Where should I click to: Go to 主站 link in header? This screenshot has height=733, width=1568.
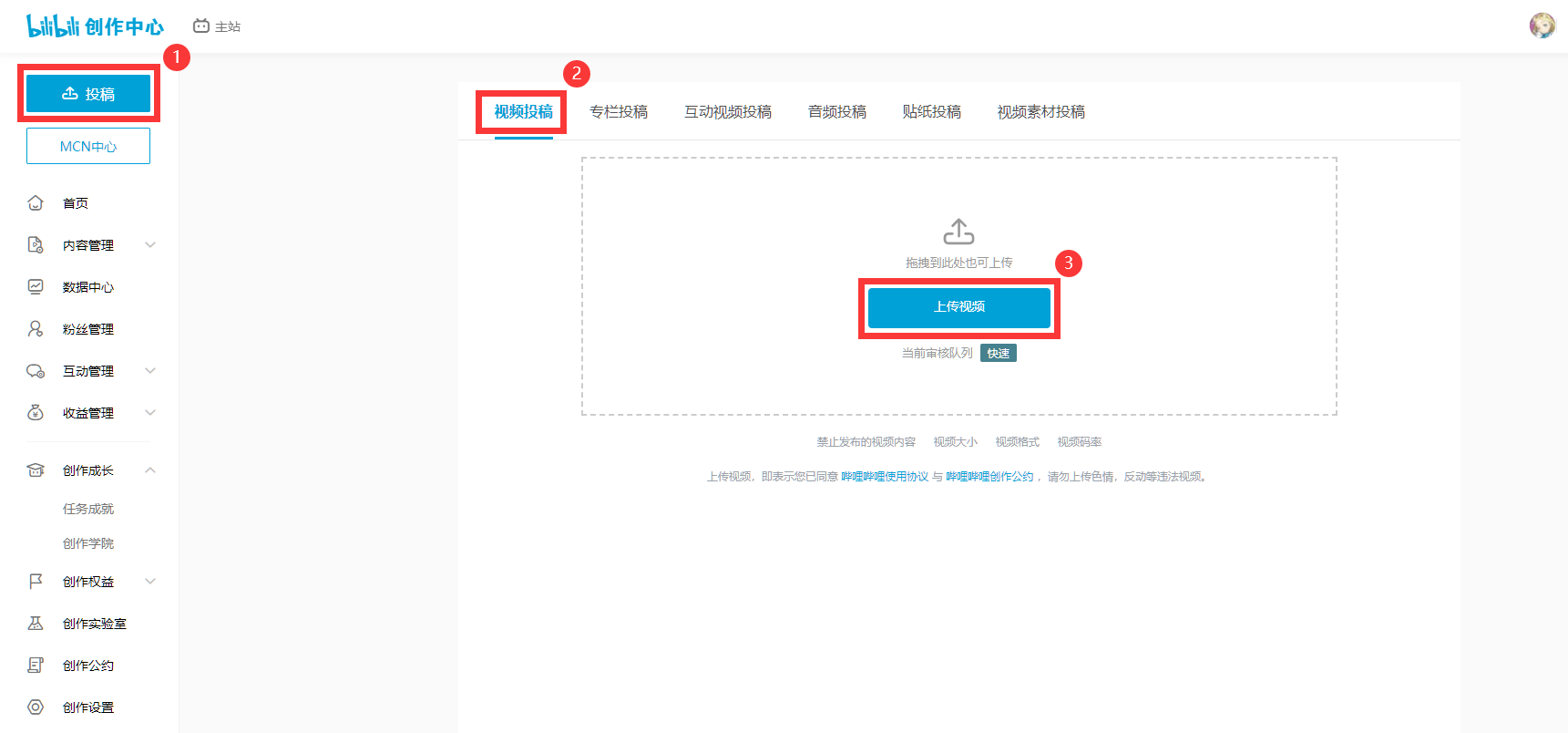217,26
